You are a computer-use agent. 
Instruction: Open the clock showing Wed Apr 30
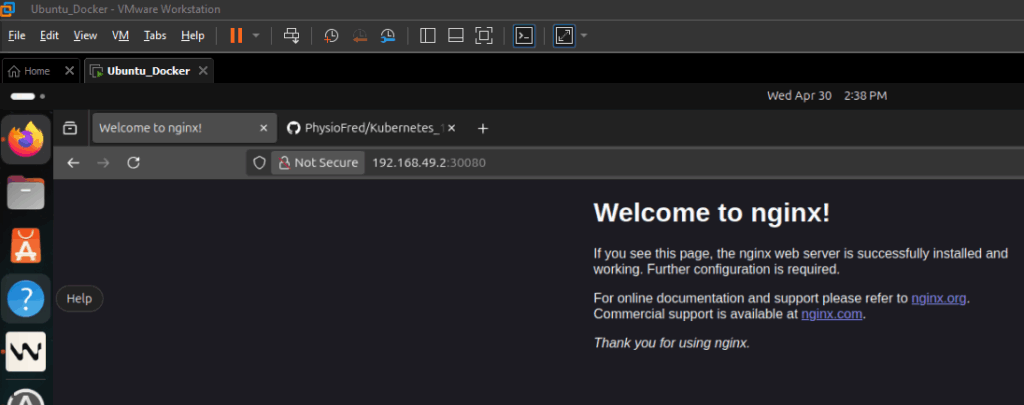[x=827, y=96]
